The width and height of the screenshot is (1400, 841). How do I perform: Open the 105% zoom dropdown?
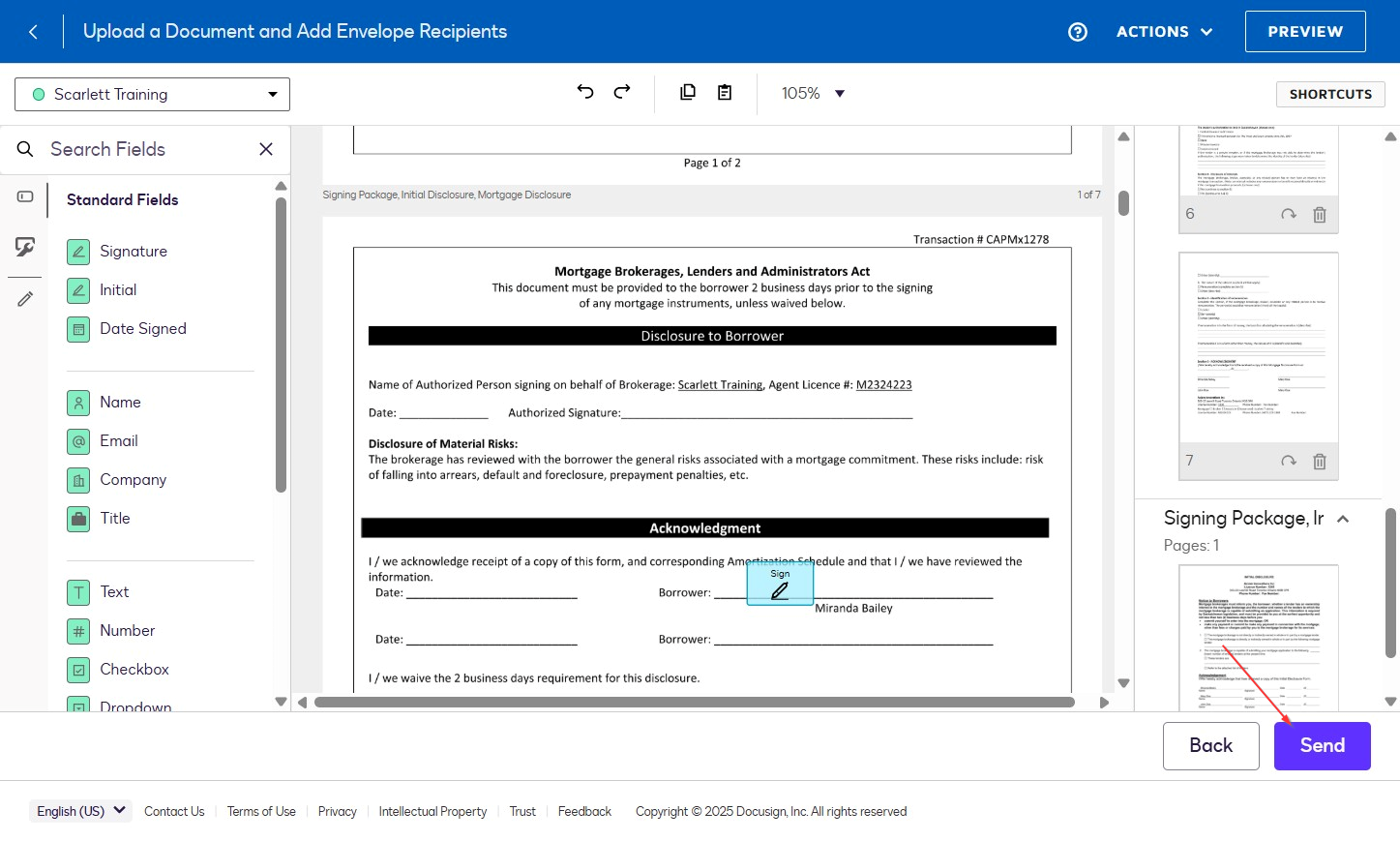click(x=813, y=94)
